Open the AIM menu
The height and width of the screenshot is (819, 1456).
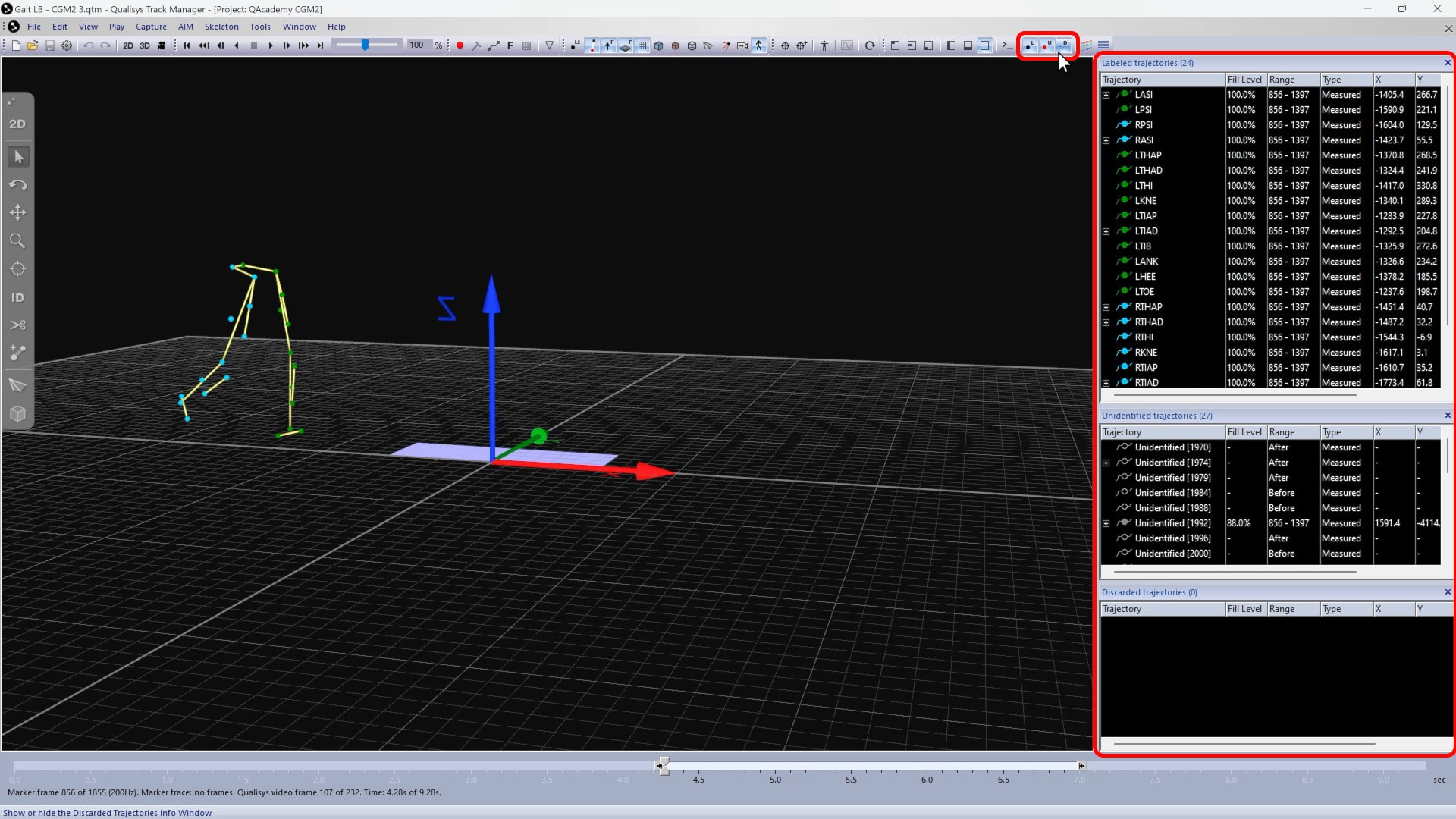click(x=186, y=27)
